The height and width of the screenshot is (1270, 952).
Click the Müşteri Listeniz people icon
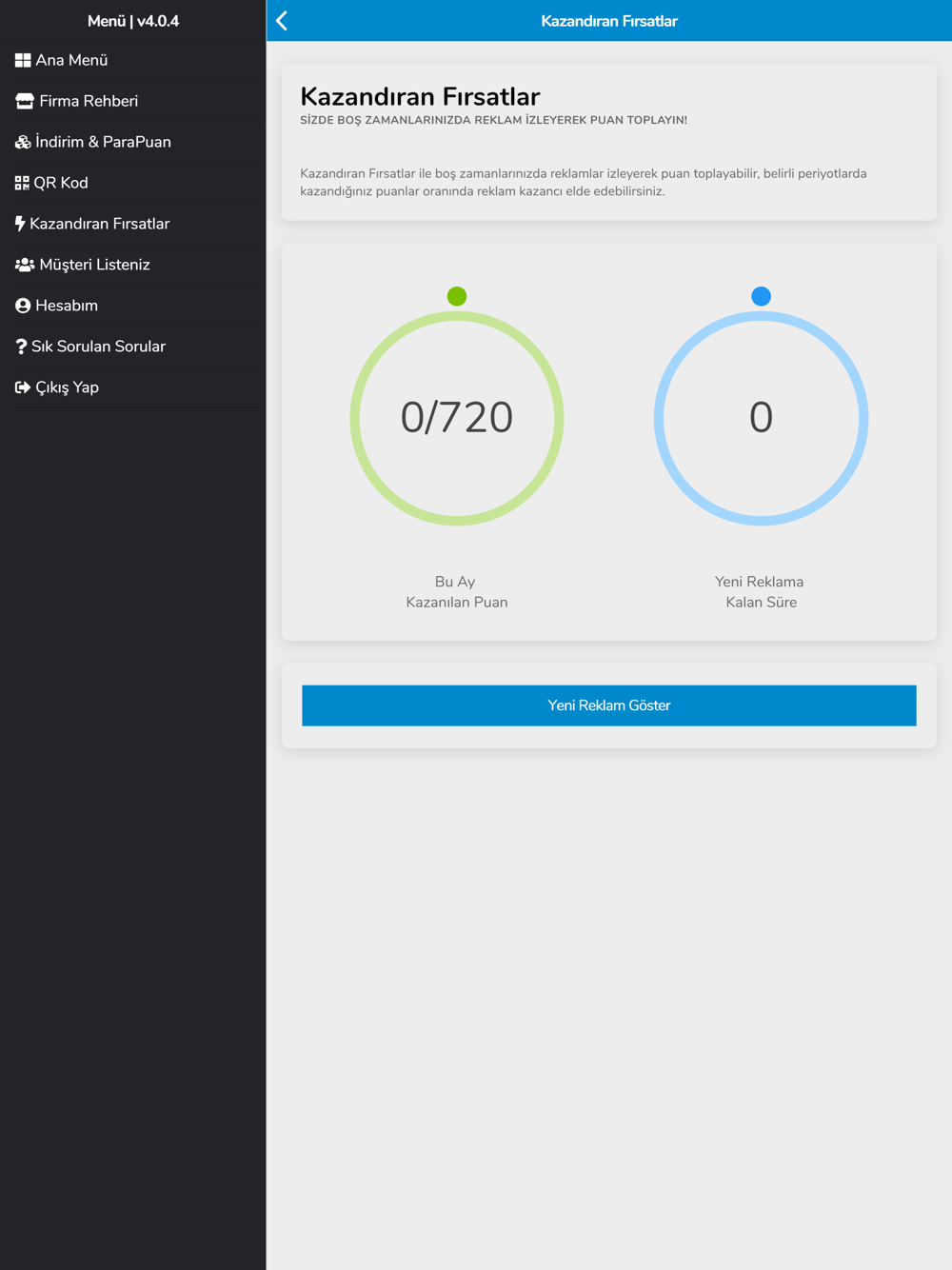click(x=25, y=265)
